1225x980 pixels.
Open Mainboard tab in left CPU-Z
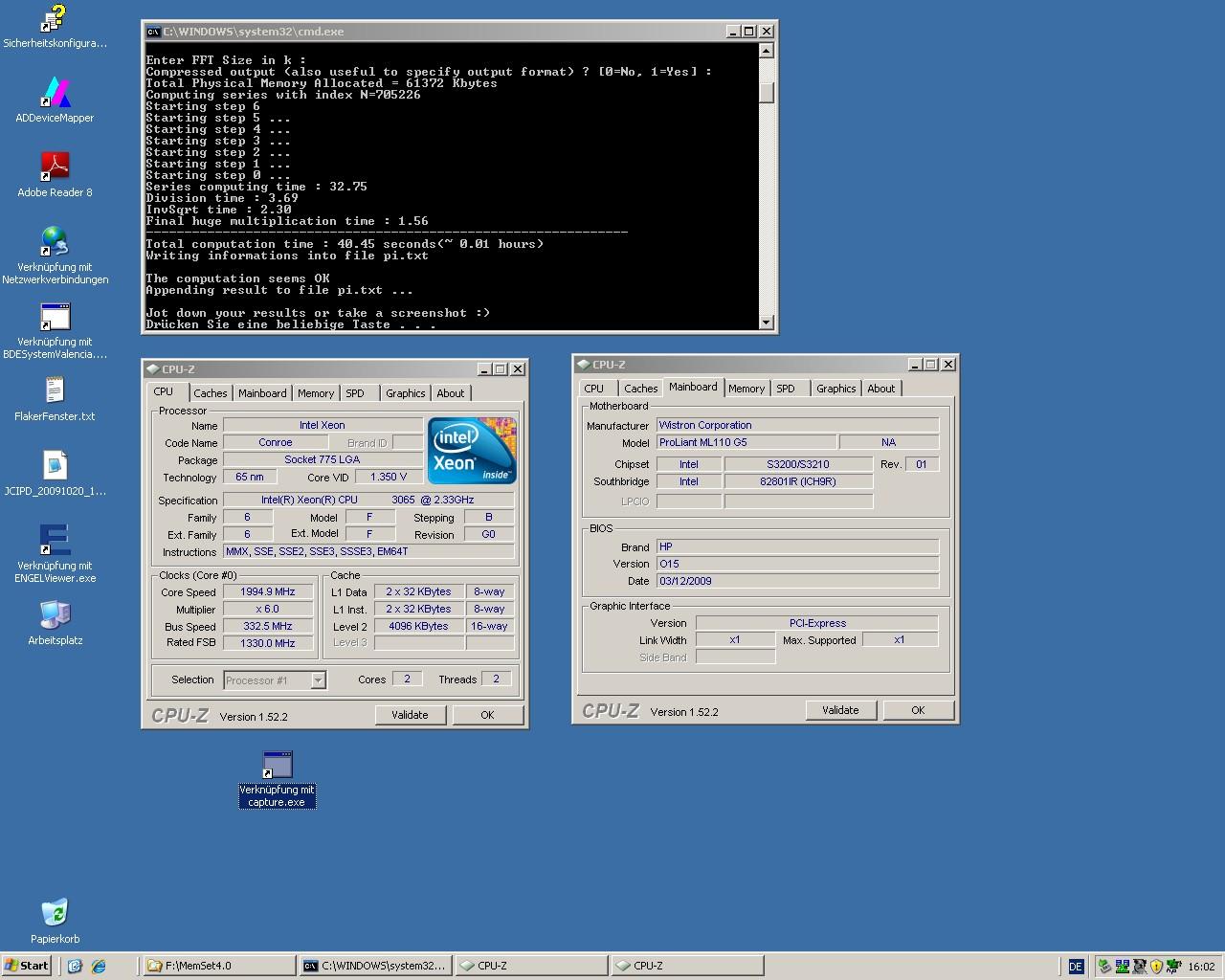[262, 393]
